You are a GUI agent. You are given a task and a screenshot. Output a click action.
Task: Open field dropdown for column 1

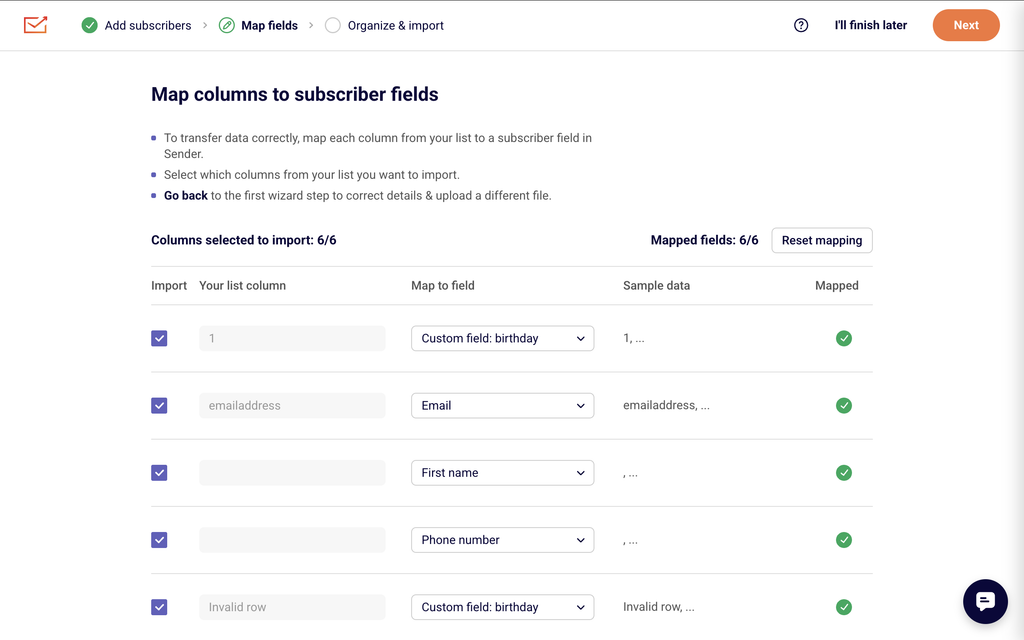[x=502, y=338]
